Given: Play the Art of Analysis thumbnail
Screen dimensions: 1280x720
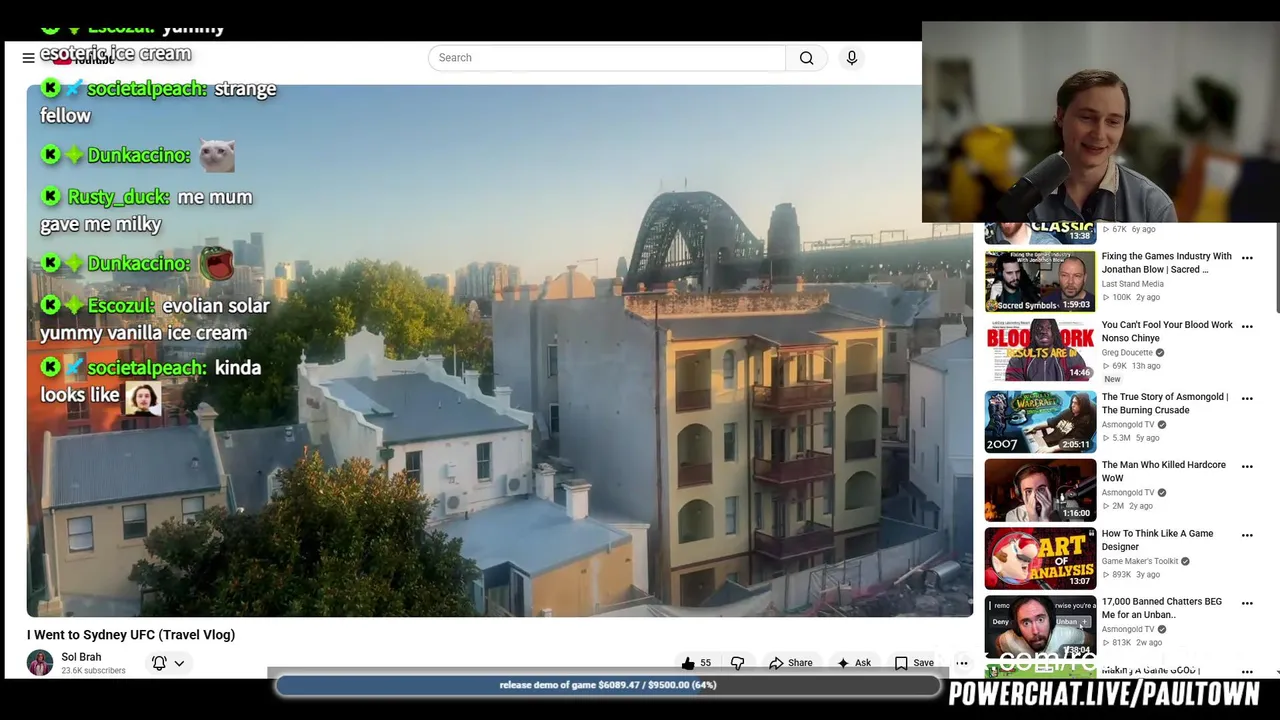Looking at the screenshot, I should point(1040,558).
